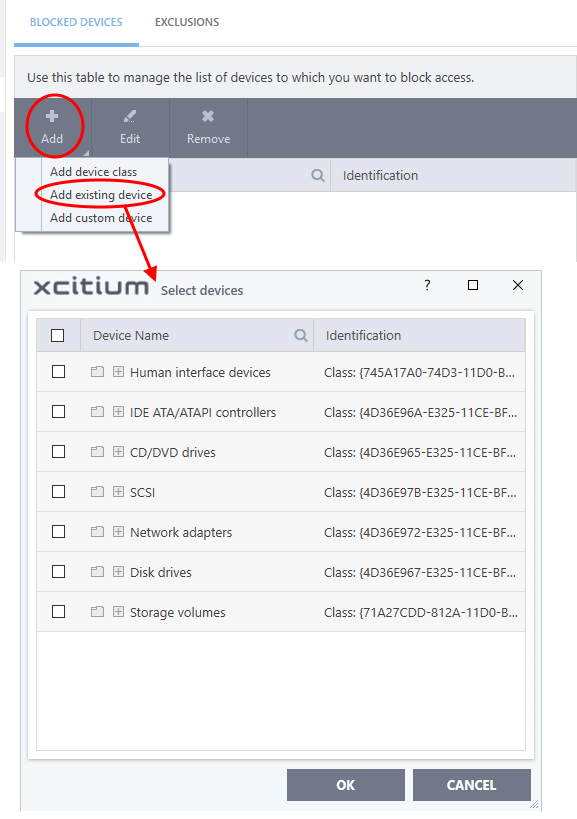Click folder icon beside Network adapters
The height and width of the screenshot is (819, 577).
(97, 532)
